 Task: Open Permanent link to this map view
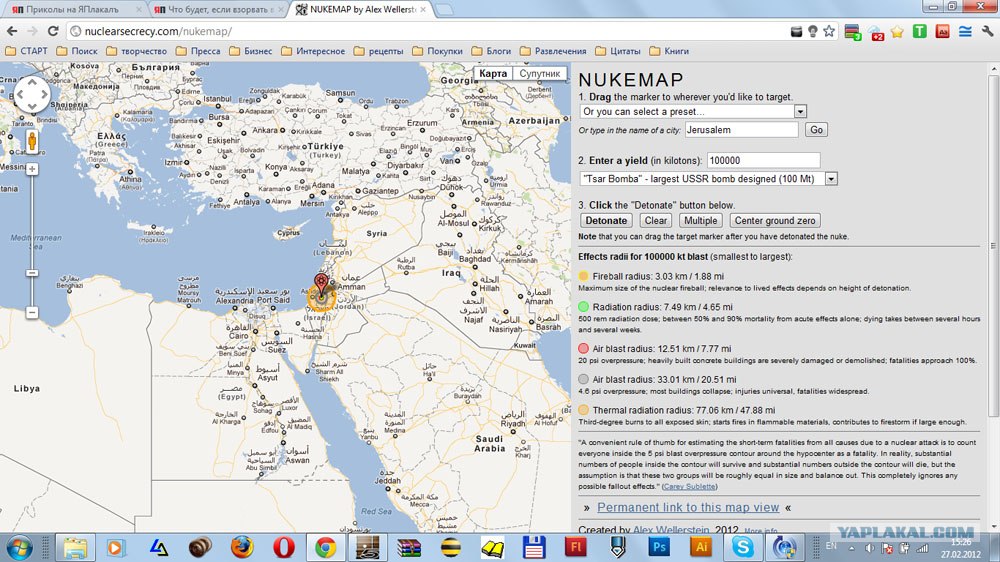coord(688,508)
